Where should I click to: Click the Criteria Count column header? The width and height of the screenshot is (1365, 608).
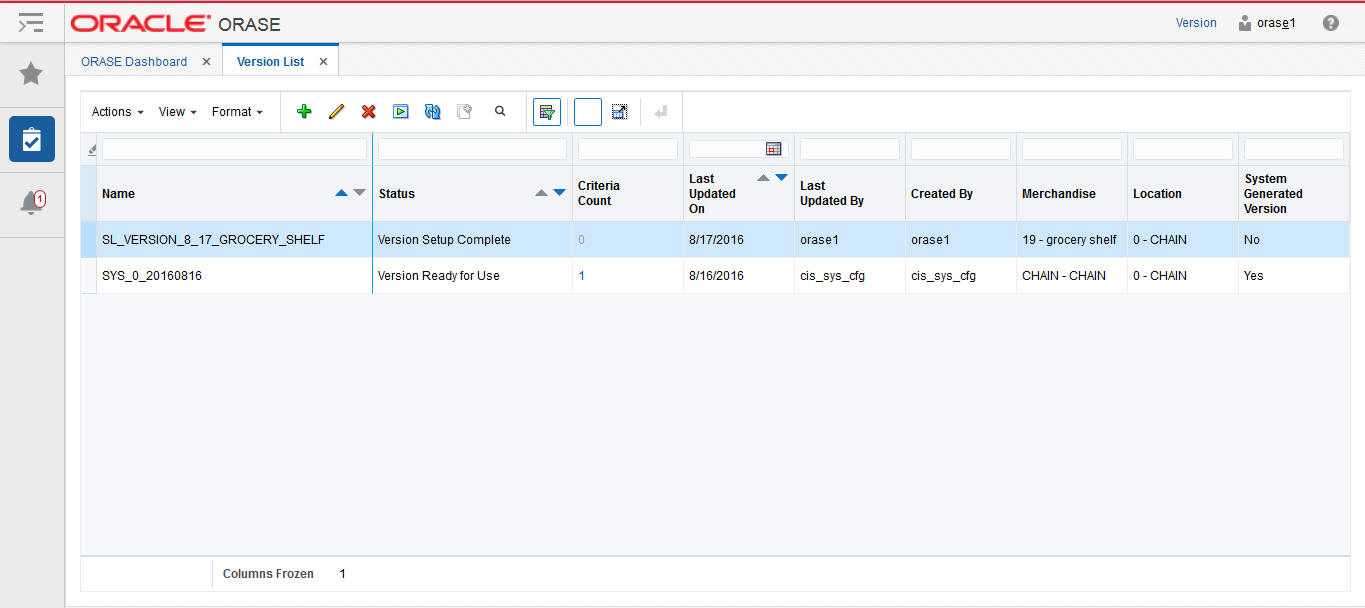pos(628,193)
